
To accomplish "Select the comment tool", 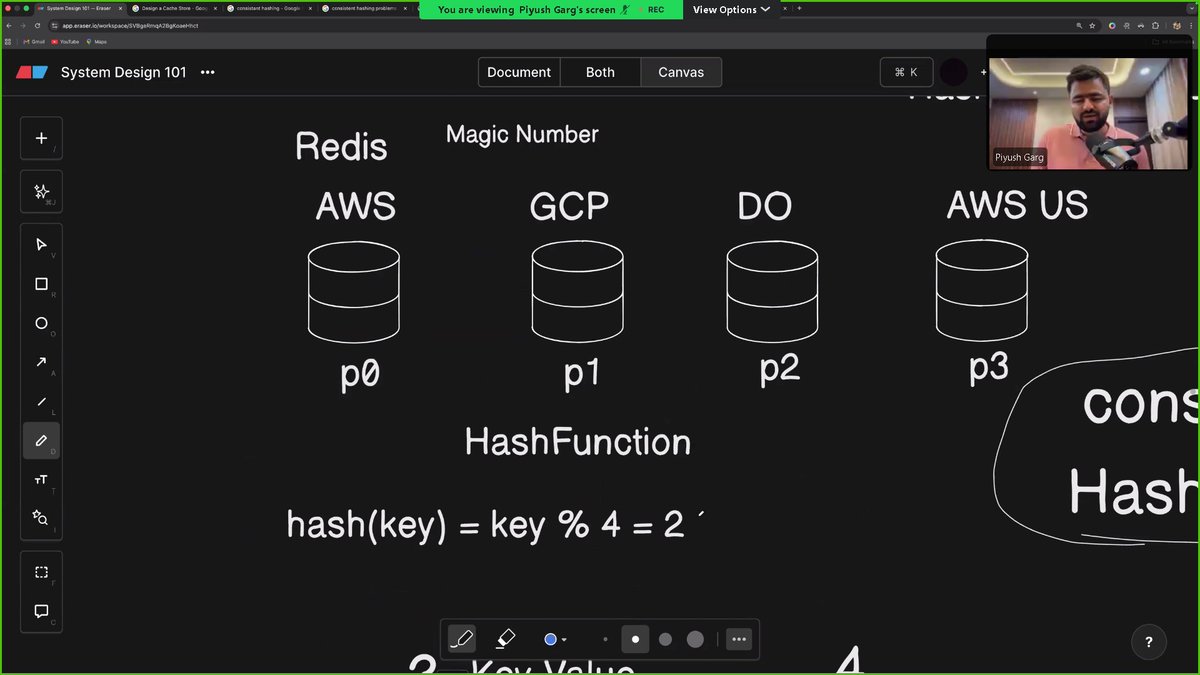I will click(x=41, y=611).
